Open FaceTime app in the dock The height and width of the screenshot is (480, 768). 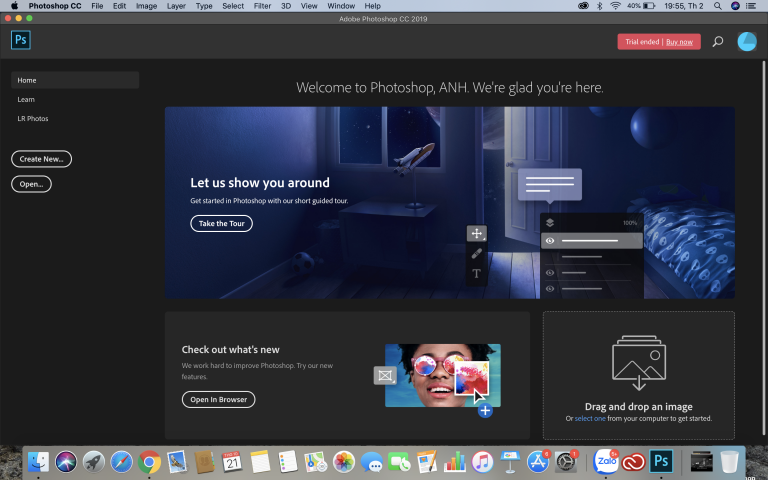(x=399, y=462)
